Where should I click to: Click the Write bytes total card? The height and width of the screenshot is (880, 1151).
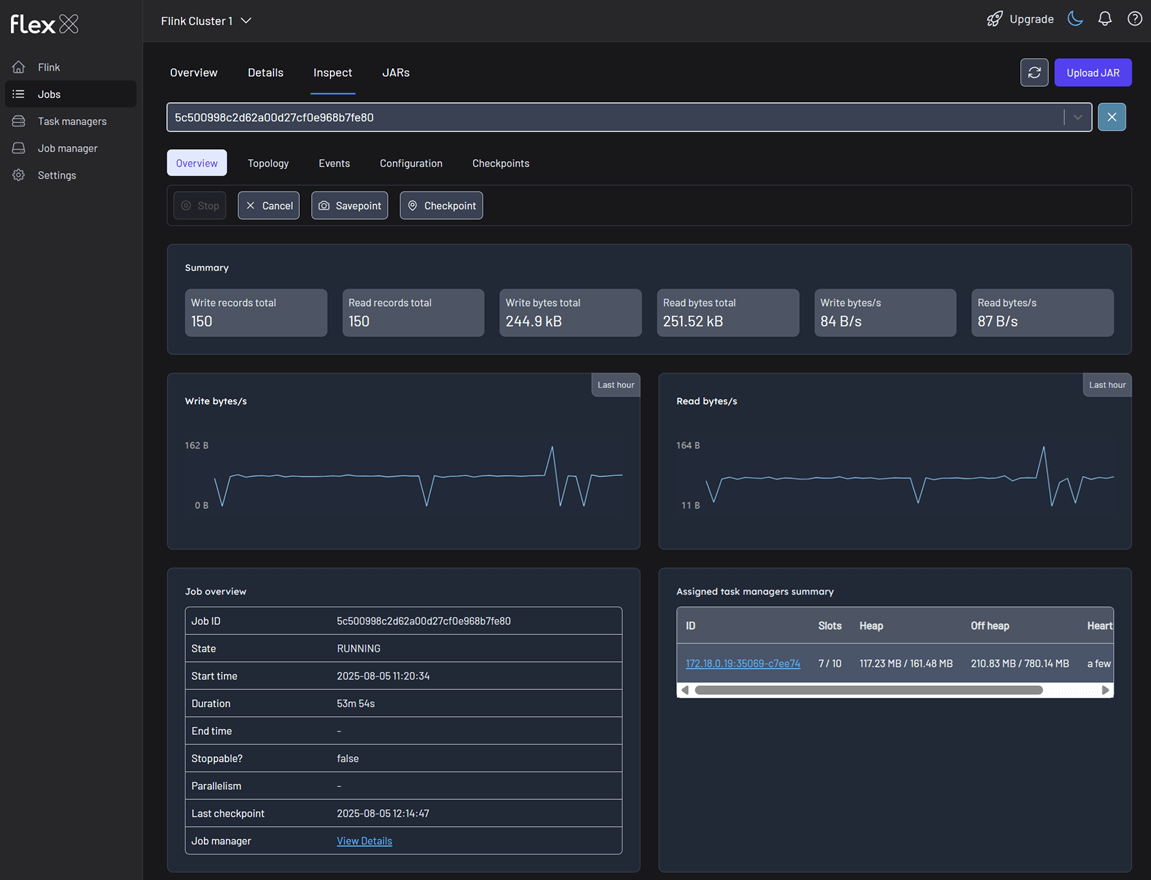570,313
